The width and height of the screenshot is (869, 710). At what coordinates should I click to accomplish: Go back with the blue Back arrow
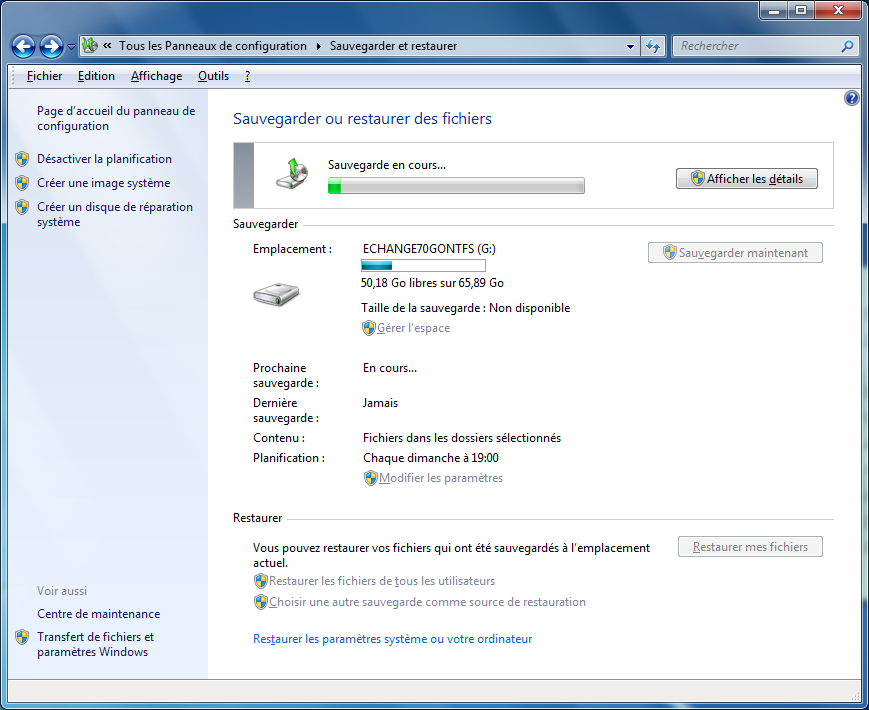pos(24,47)
